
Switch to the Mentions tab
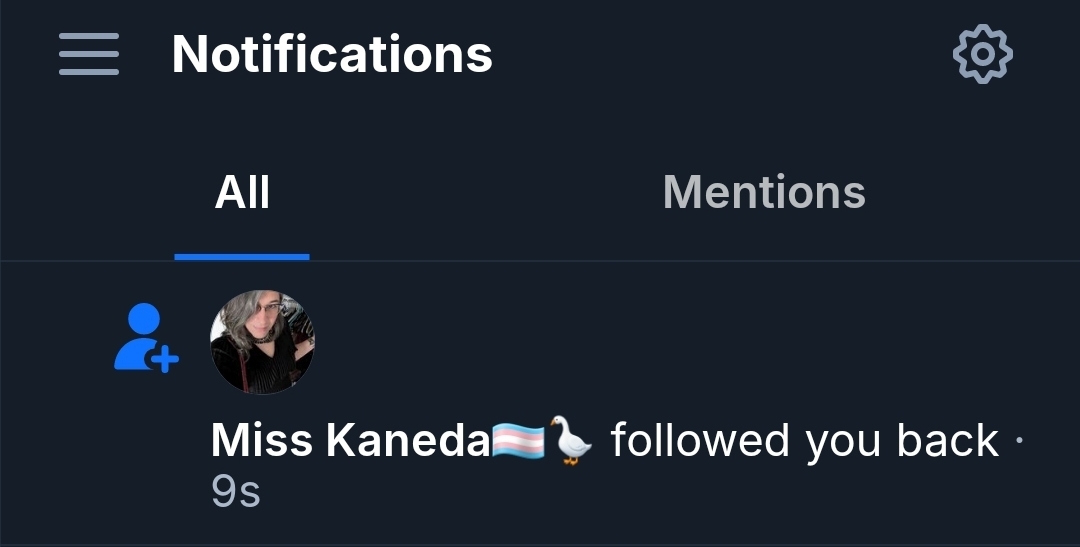pos(764,192)
